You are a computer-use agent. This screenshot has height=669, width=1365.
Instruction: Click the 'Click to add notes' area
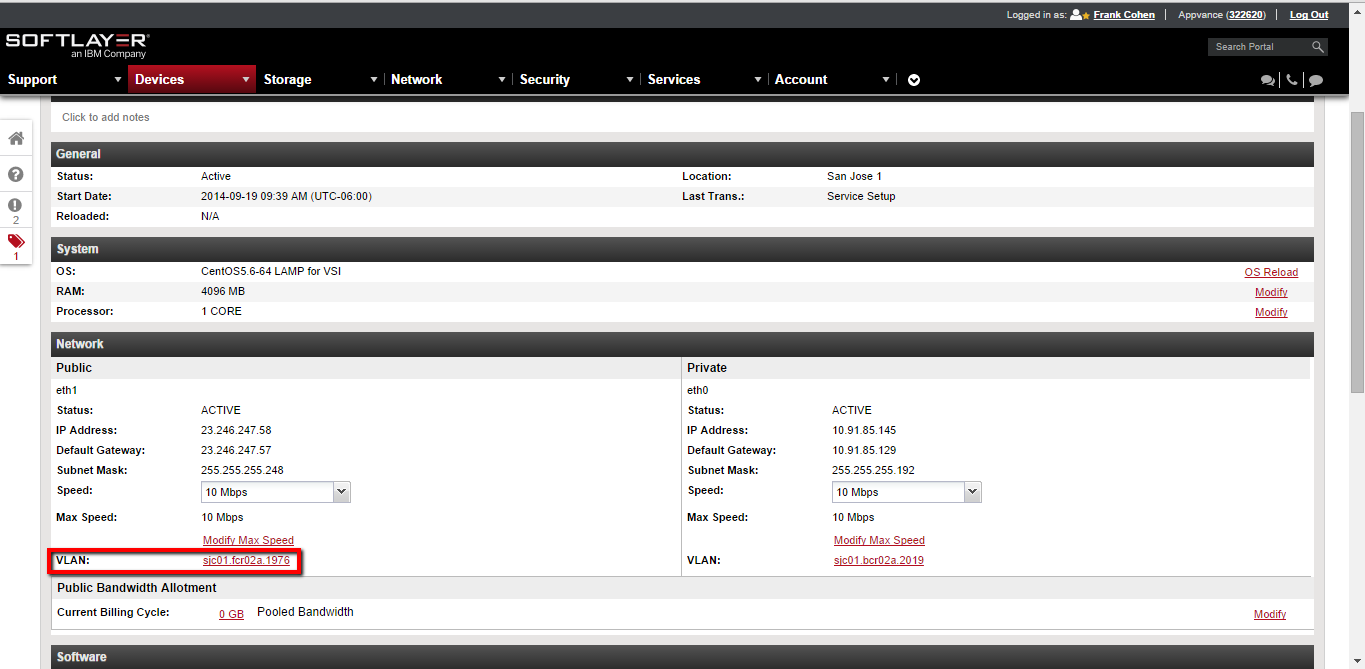106,117
